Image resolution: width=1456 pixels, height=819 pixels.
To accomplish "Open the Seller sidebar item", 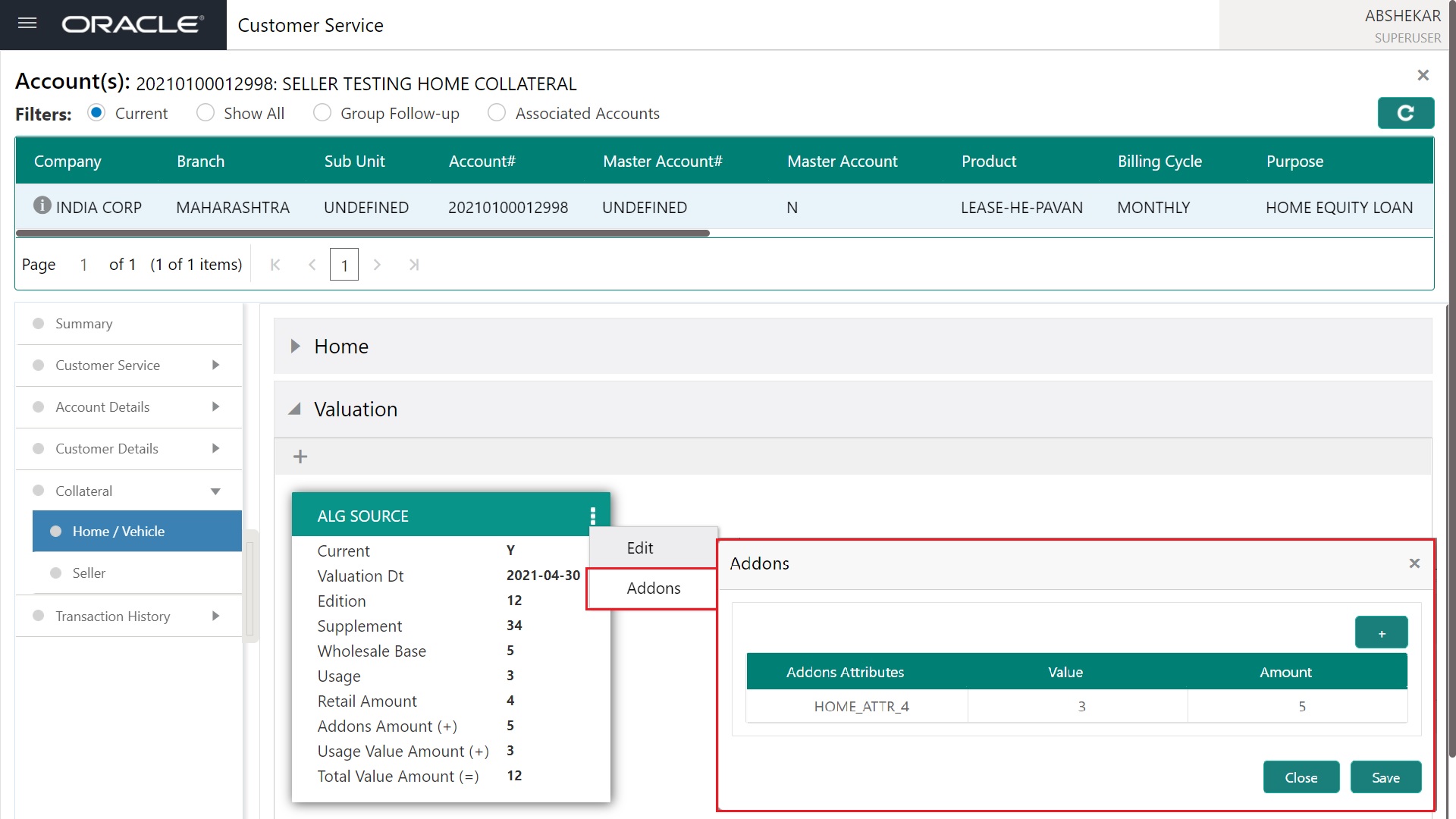I will pyautogui.click(x=89, y=573).
